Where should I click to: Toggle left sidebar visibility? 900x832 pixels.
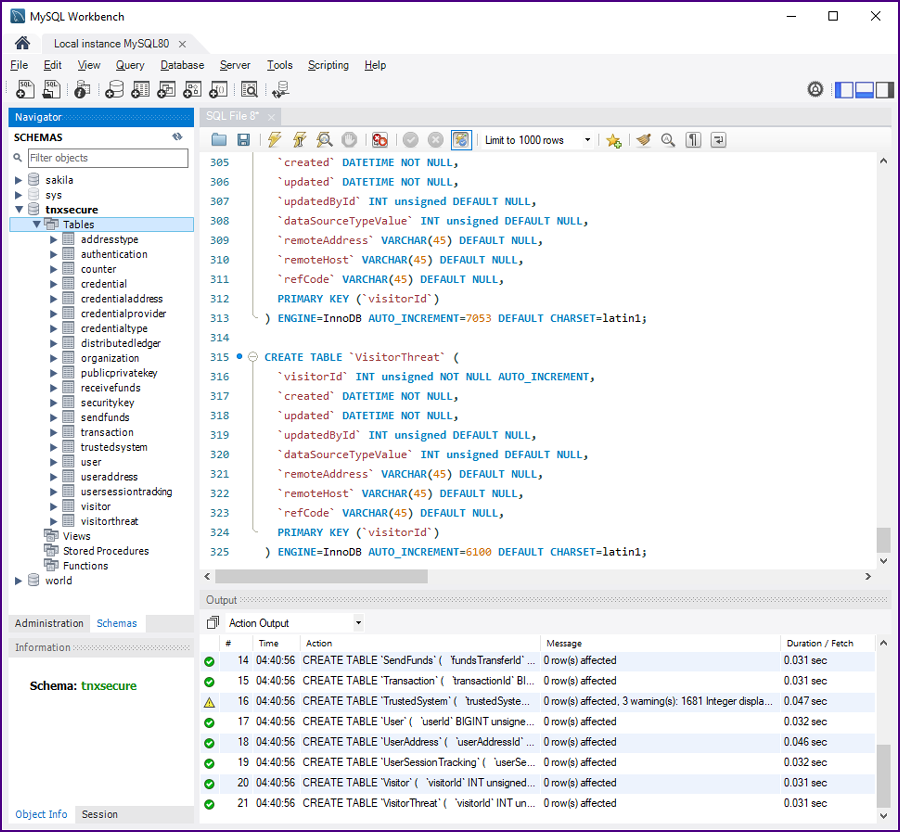844,90
